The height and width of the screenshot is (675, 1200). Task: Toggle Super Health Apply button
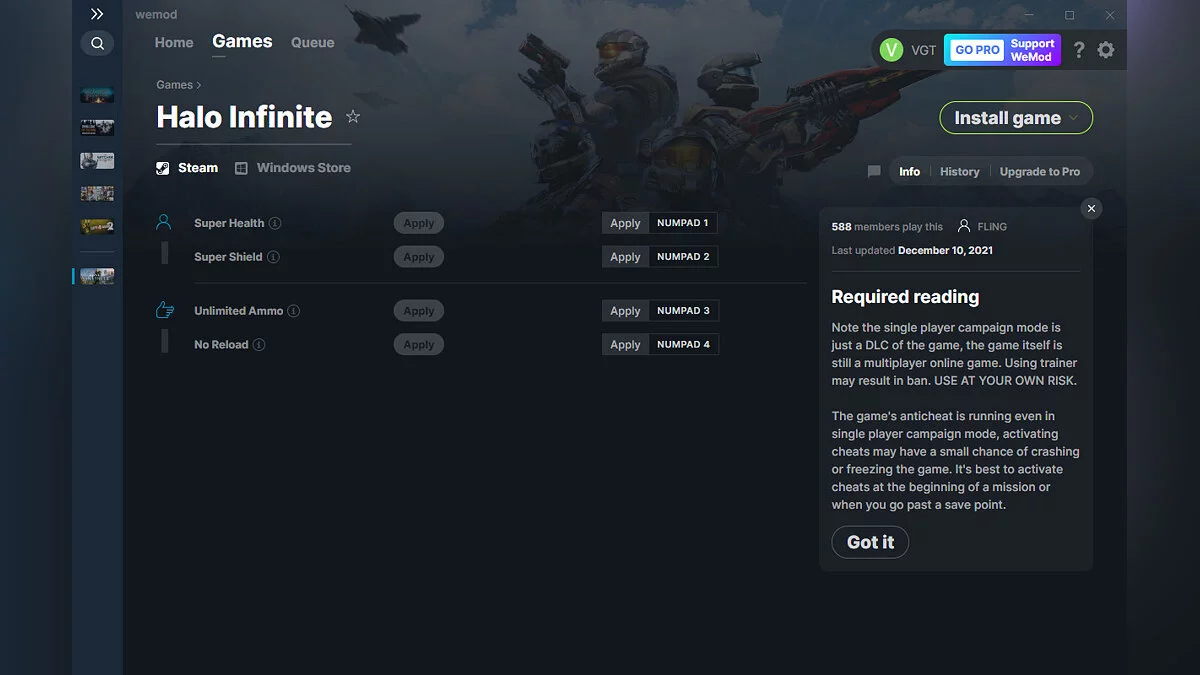418,224
